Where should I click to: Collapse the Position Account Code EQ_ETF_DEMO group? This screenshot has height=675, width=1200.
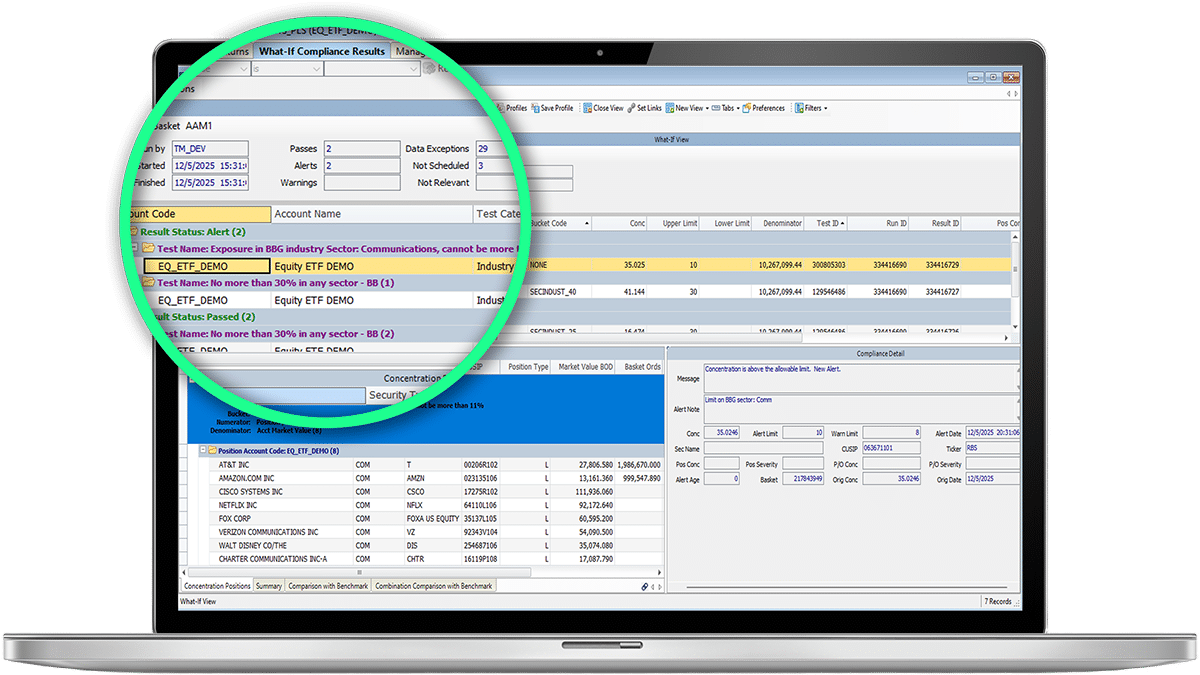click(203, 451)
